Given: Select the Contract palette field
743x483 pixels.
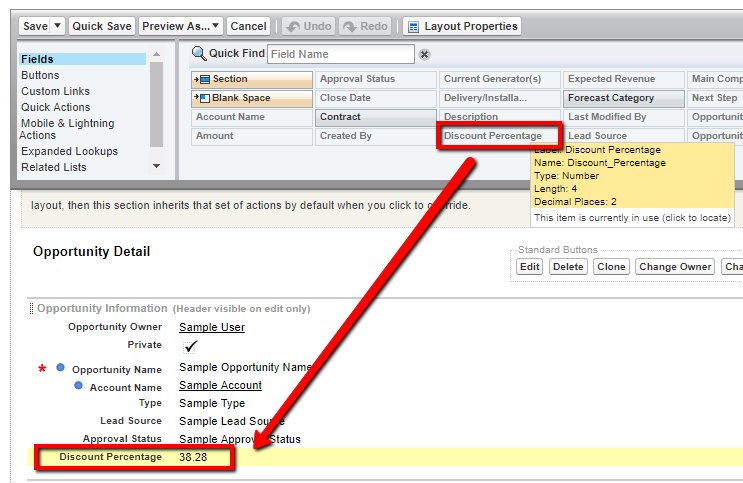Looking at the screenshot, I should 376,117.
